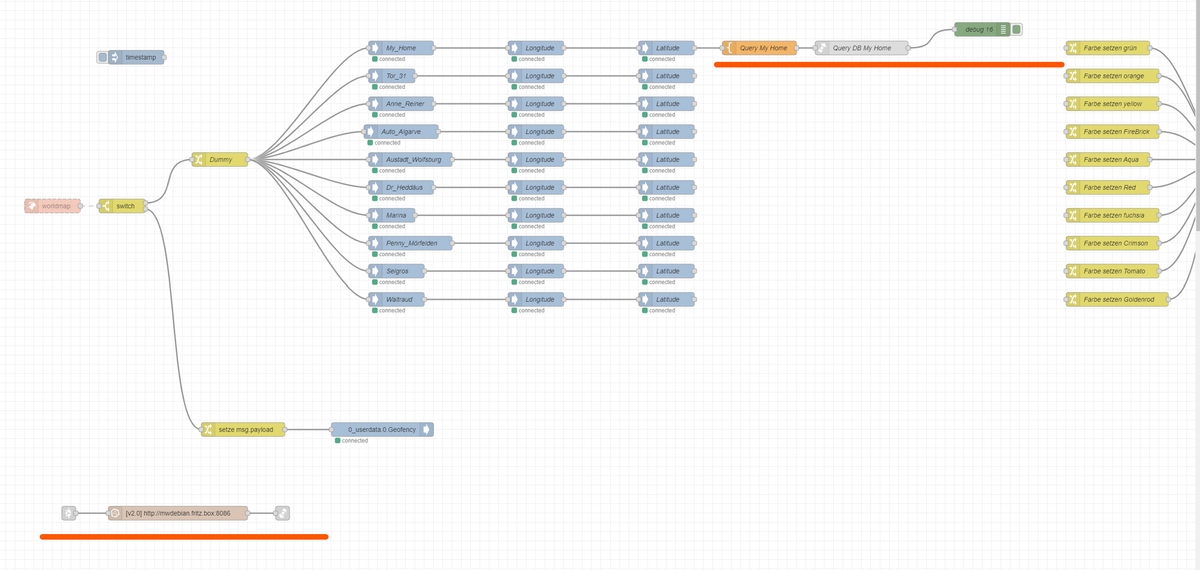The image size is (1200, 570).
Task: Click the 0_userdata.0.Geofency output arrow icon
Action: click(x=426, y=430)
